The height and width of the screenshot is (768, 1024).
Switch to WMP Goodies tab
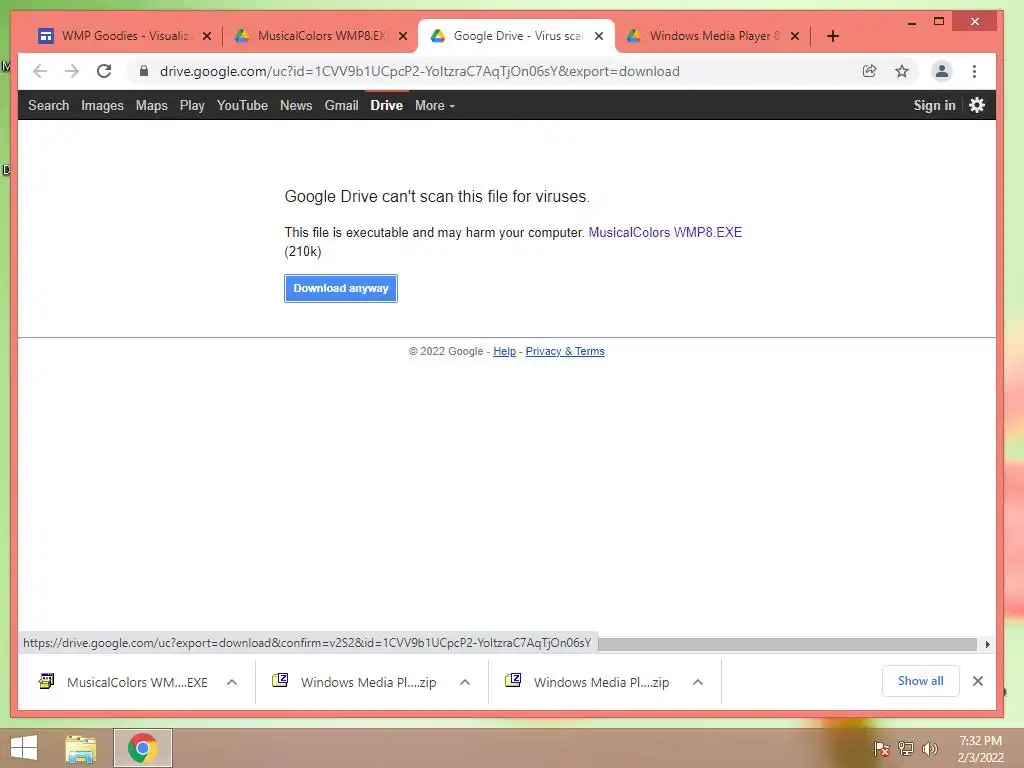pyautogui.click(x=124, y=36)
